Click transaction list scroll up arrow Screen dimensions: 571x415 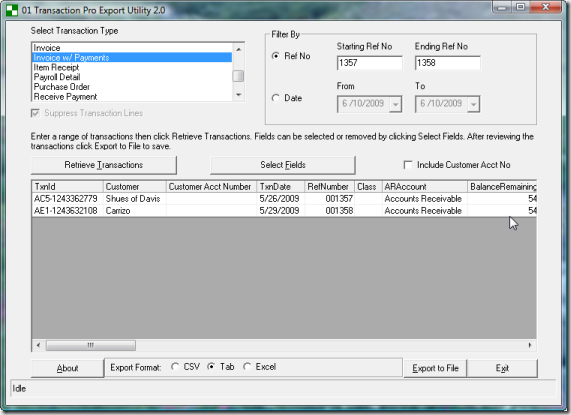239,49
